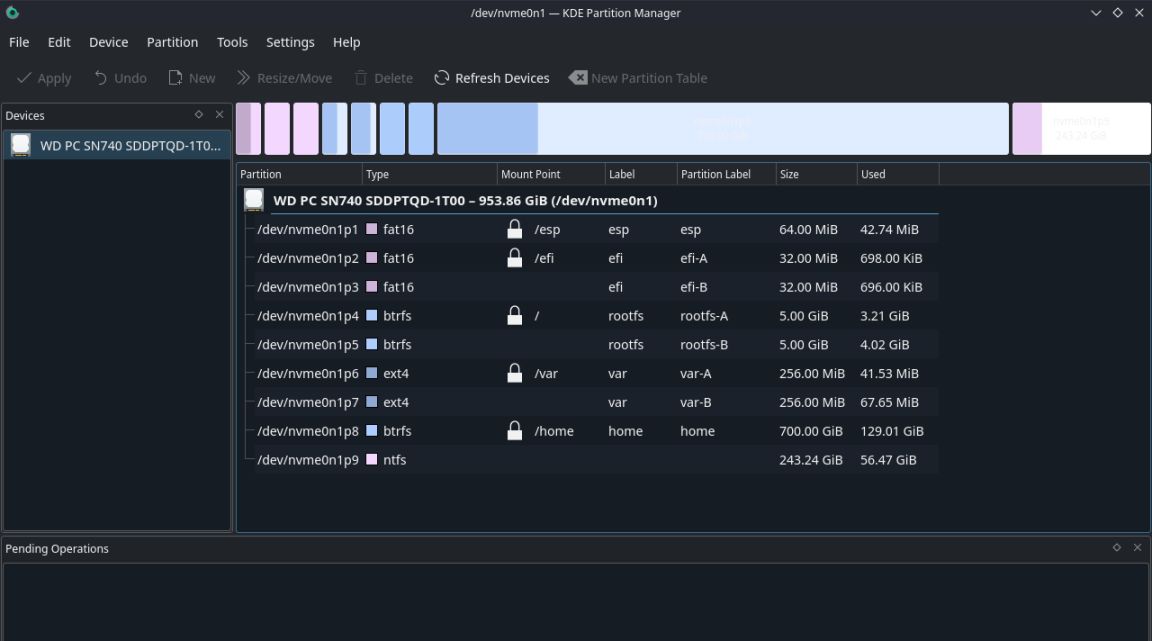This screenshot has height=641, width=1152.
Task: Click the lock icon next to /efi
Action: 514,257
